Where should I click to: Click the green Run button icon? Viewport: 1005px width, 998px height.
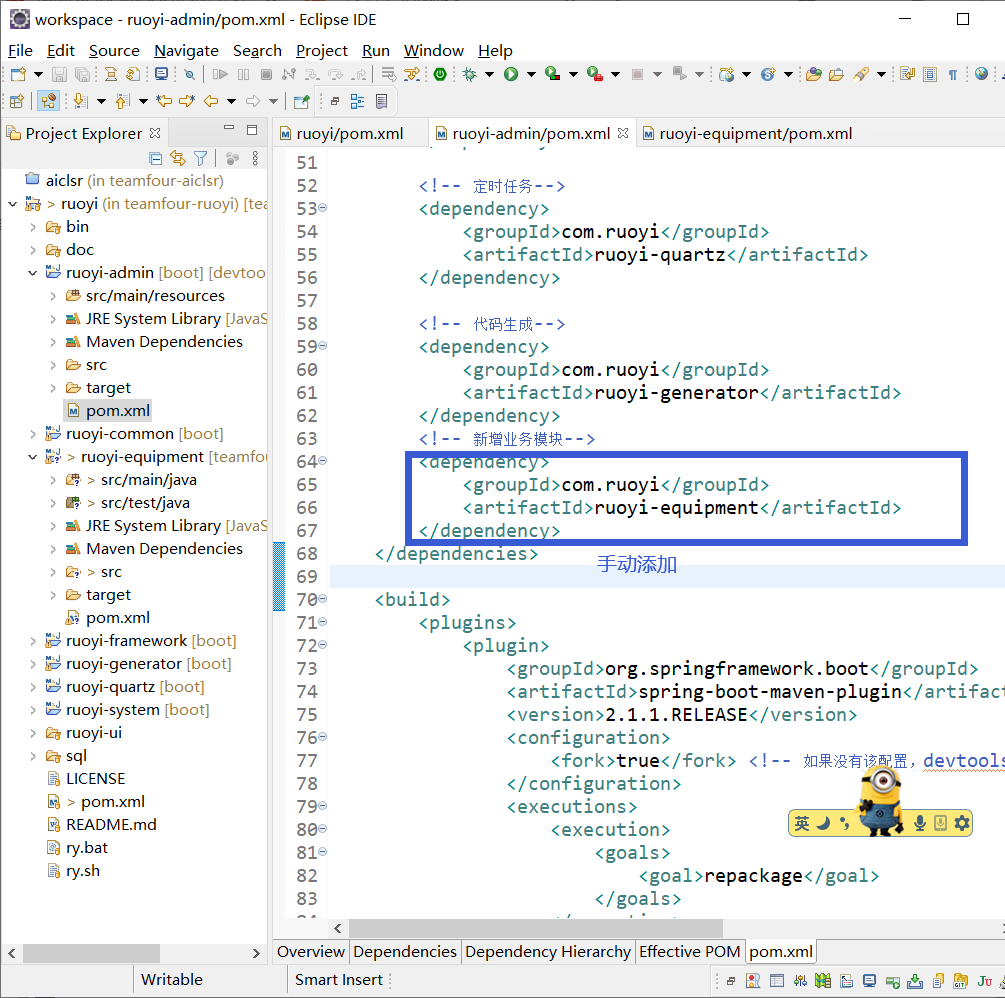(x=511, y=74)
